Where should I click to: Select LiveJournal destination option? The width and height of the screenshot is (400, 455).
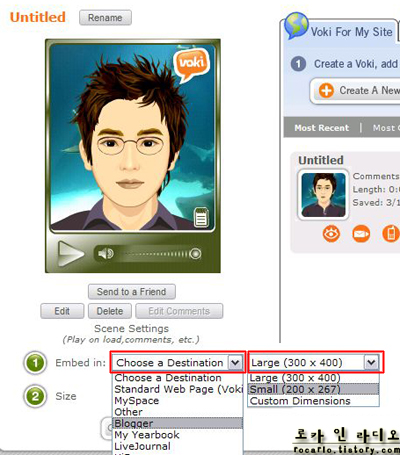point(178,446)
